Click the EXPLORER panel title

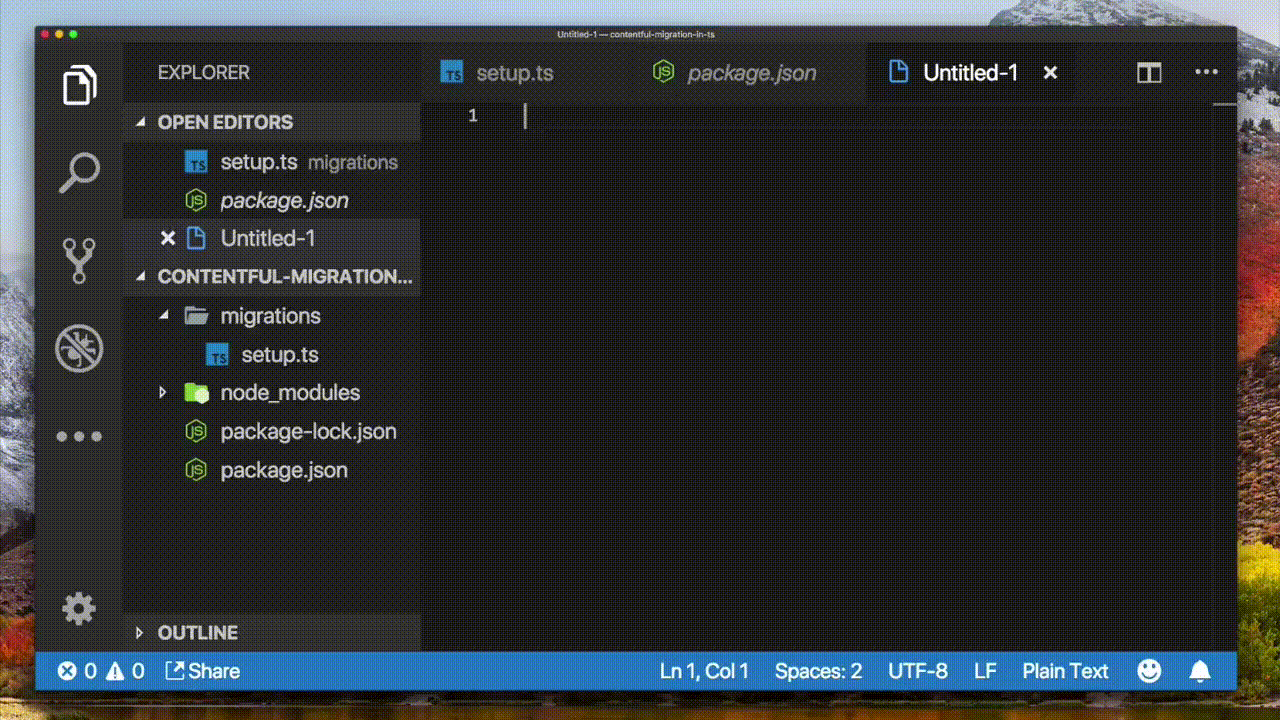point(204,73)
